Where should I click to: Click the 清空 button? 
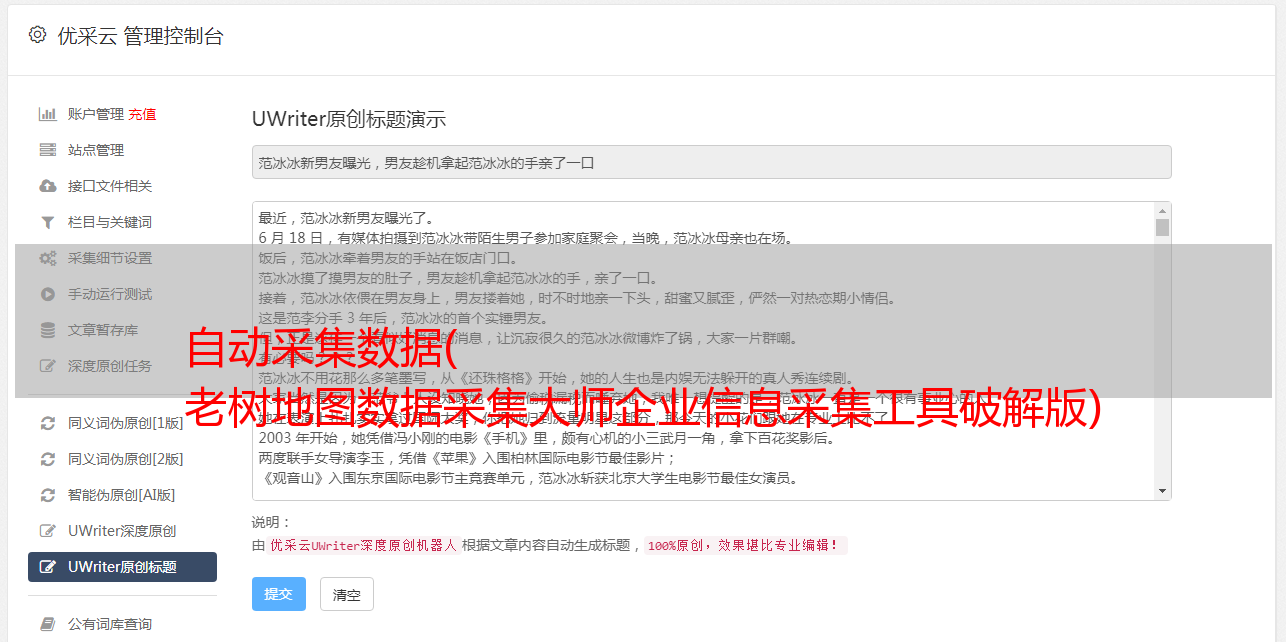coord(346,594)
